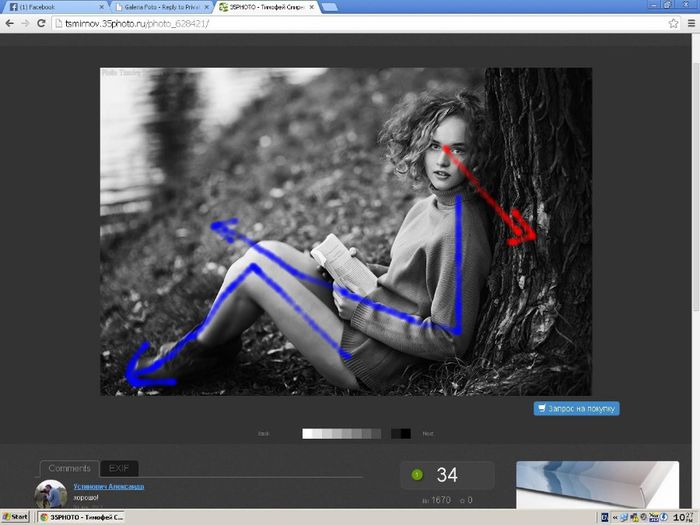This screenshot has width=700, height=525.
Task: Go back using browser back arrow
Action: coord(9,23)
